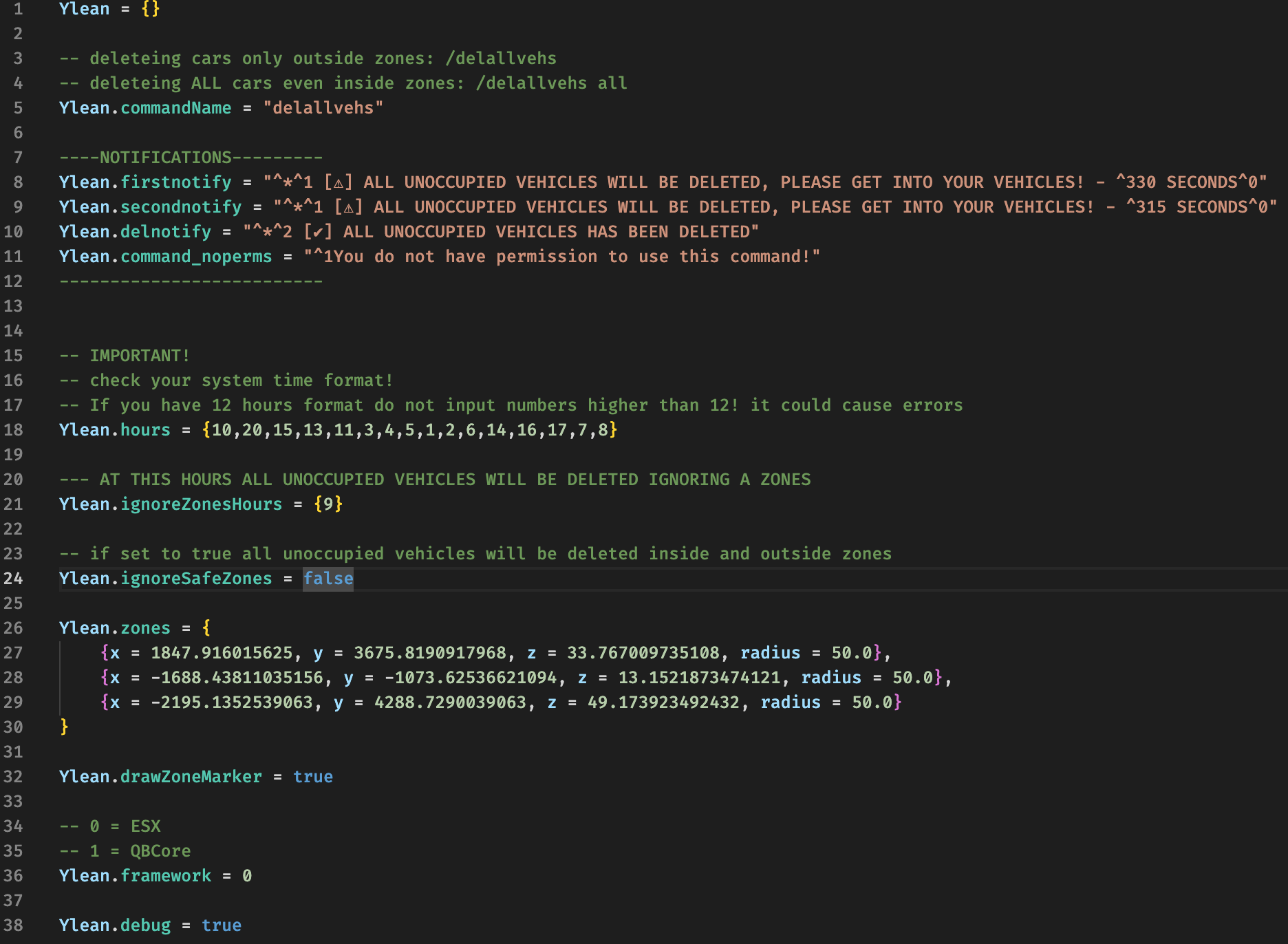Click the QBCore comment text

point(160,851)
